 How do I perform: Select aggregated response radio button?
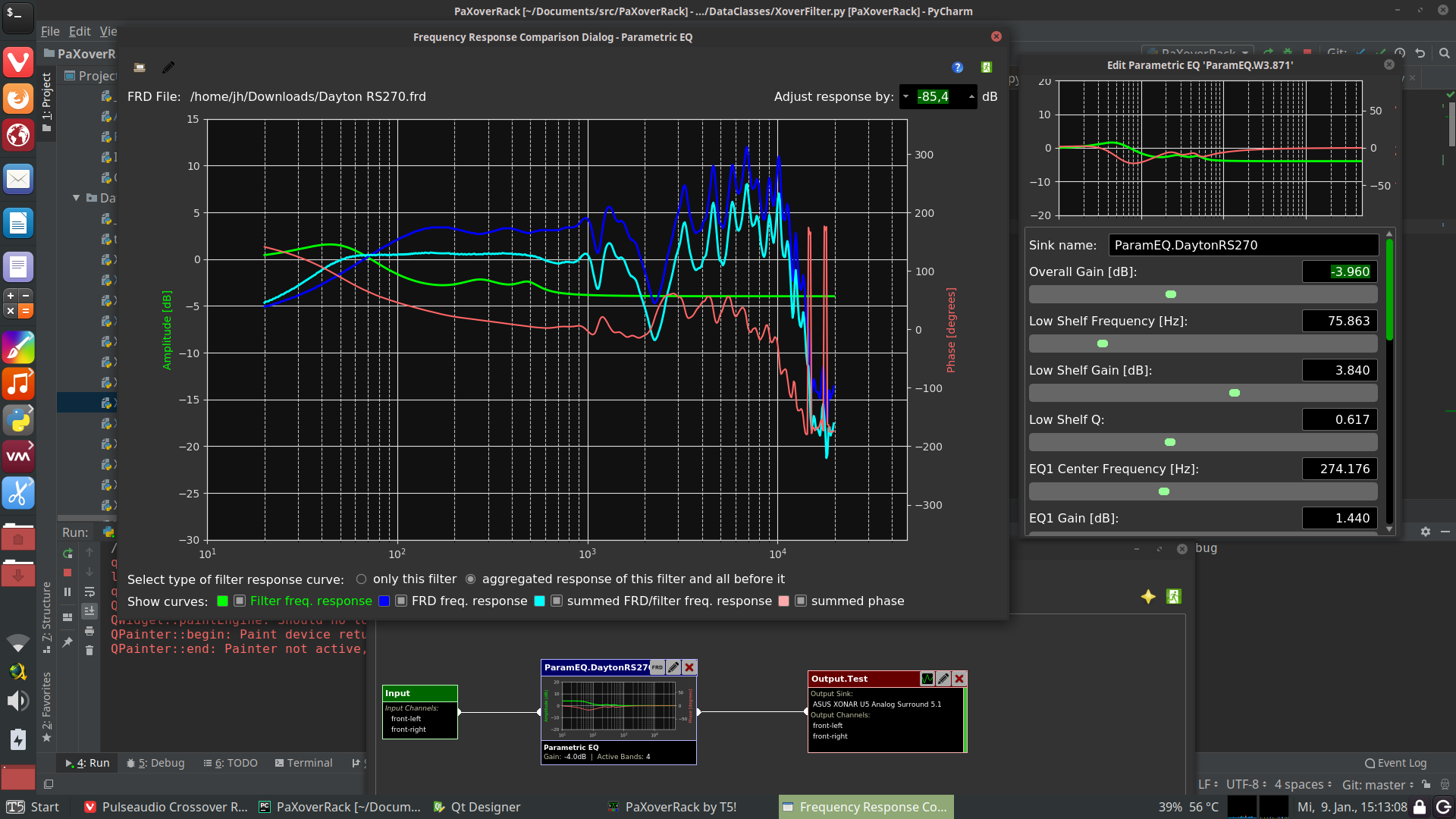click(471, 579)
